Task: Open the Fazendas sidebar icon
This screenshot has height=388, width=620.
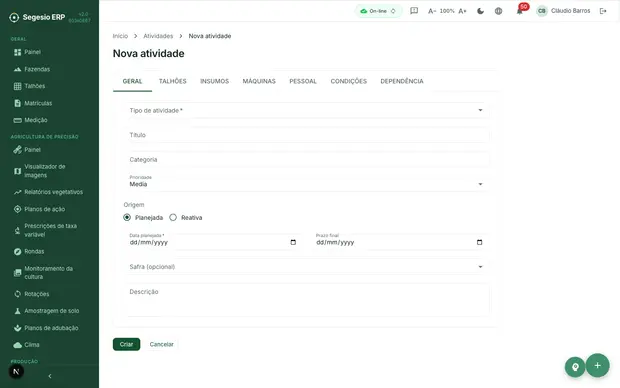Action: (x=17, y=69)
